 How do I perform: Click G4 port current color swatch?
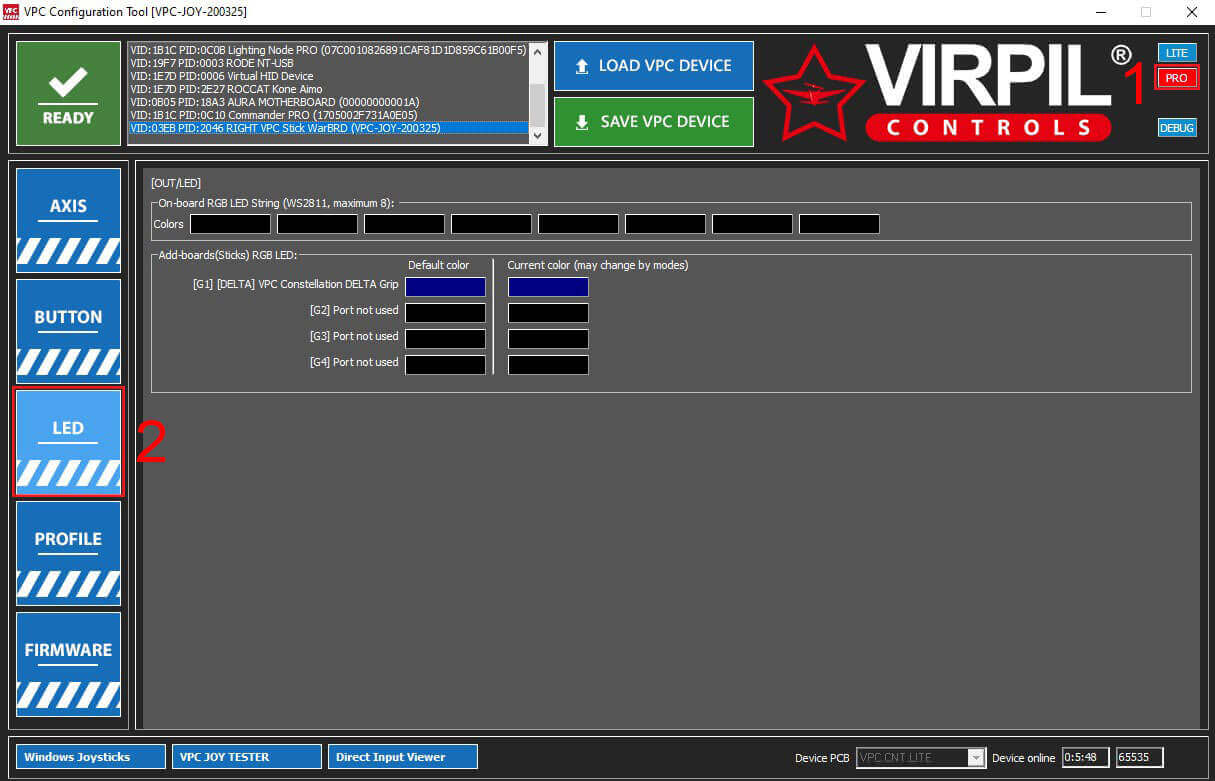click(x=548, y=365)
